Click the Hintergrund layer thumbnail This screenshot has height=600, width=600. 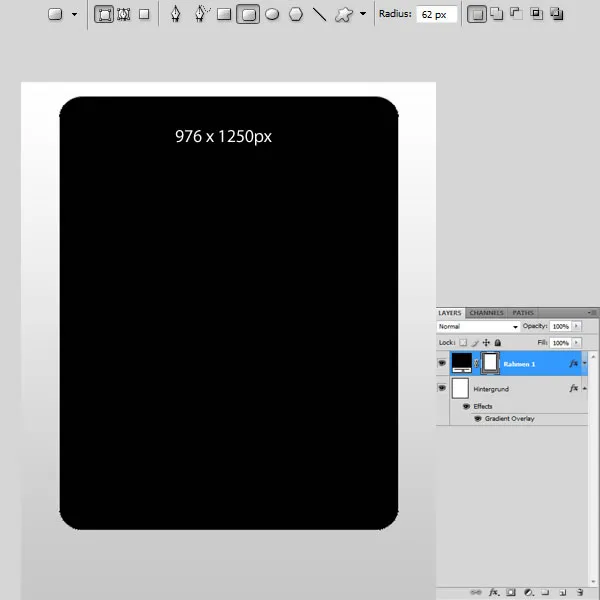[x=460, y=389]
